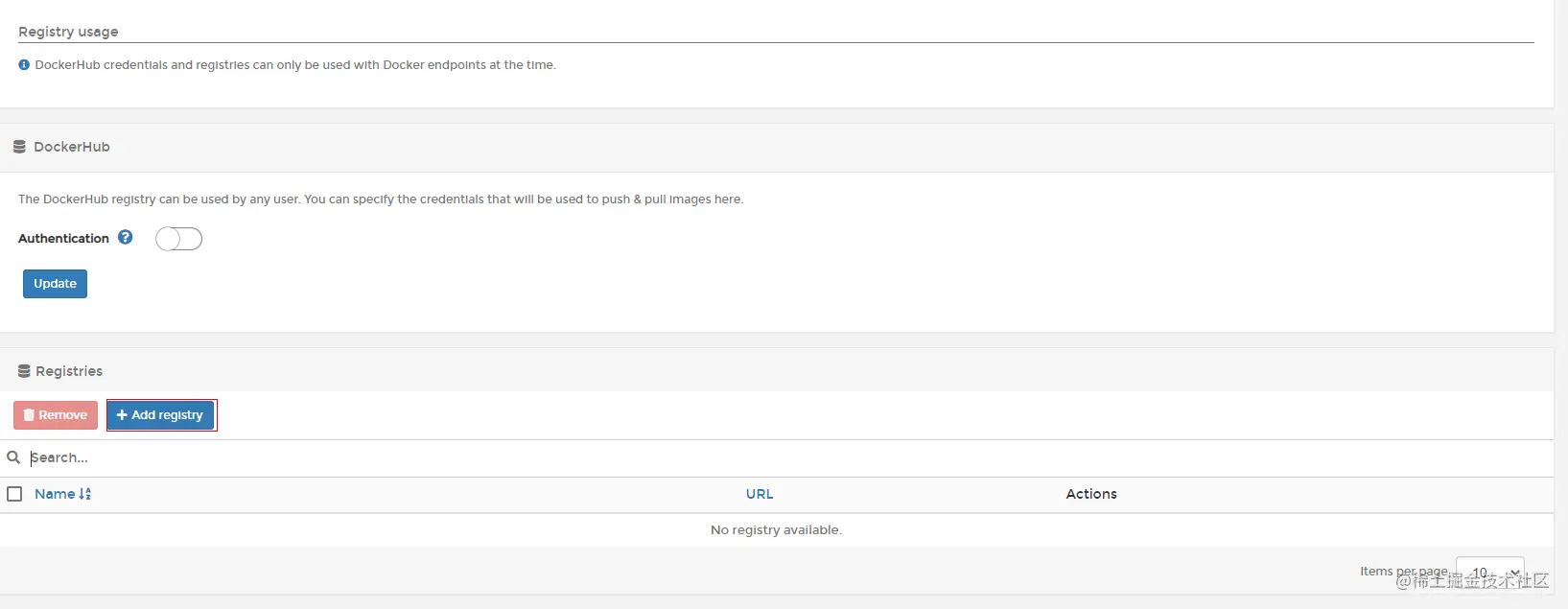Check the select-all checkbox in table header
This screenshot has width=1568, height=609.
tap(14, 494)
